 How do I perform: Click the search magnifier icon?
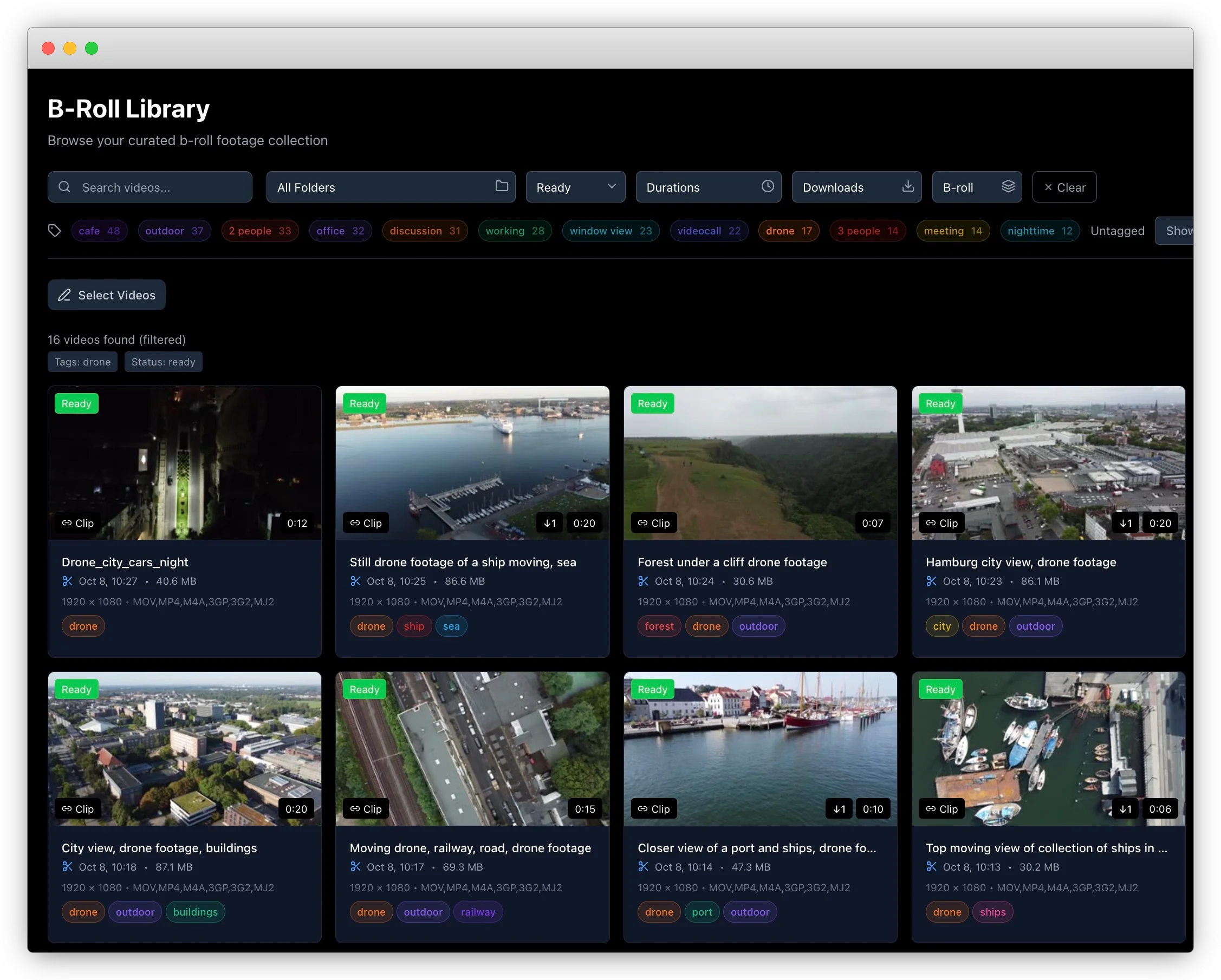coord(64,187)
